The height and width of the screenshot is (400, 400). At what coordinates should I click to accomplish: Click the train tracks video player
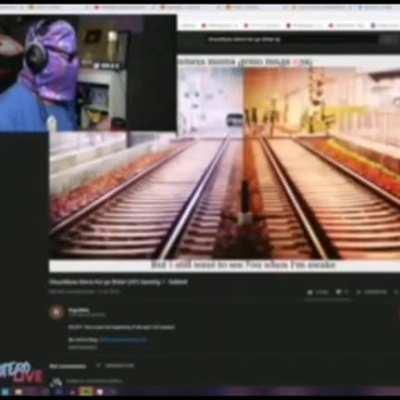[224, 163]
